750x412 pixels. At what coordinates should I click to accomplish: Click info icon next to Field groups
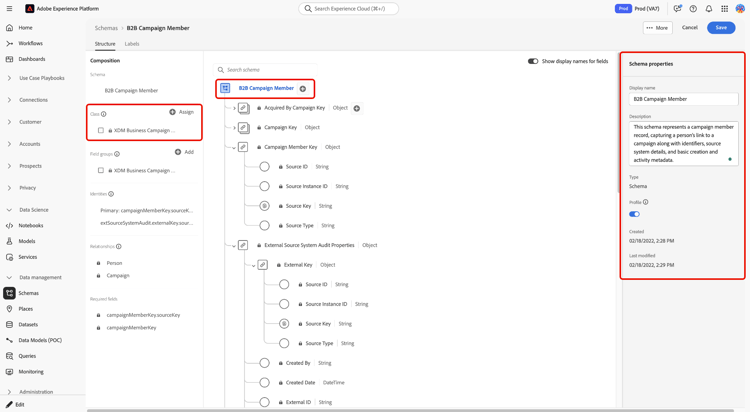pos(117,154)
